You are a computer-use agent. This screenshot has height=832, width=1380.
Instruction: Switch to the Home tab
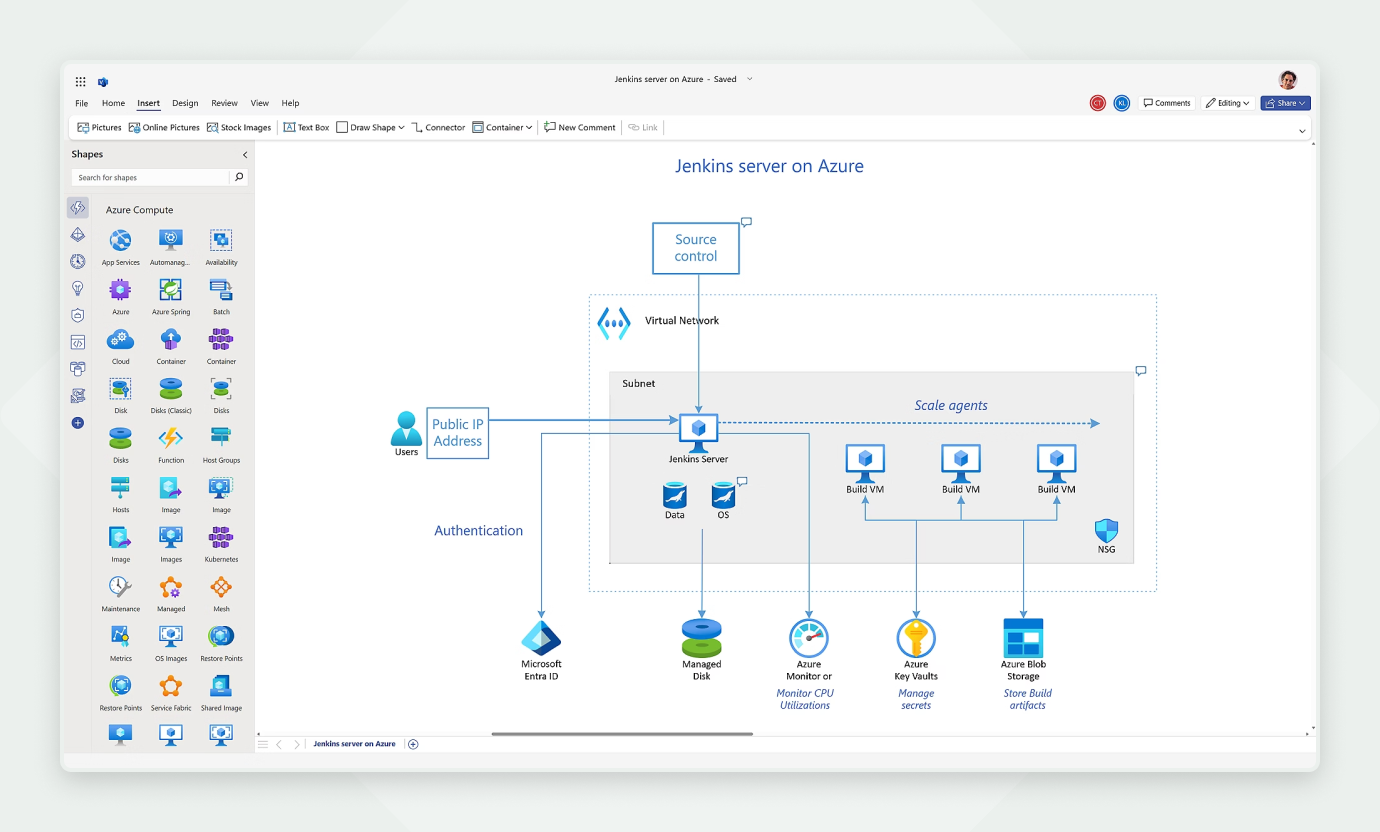(x=113, y=103)
